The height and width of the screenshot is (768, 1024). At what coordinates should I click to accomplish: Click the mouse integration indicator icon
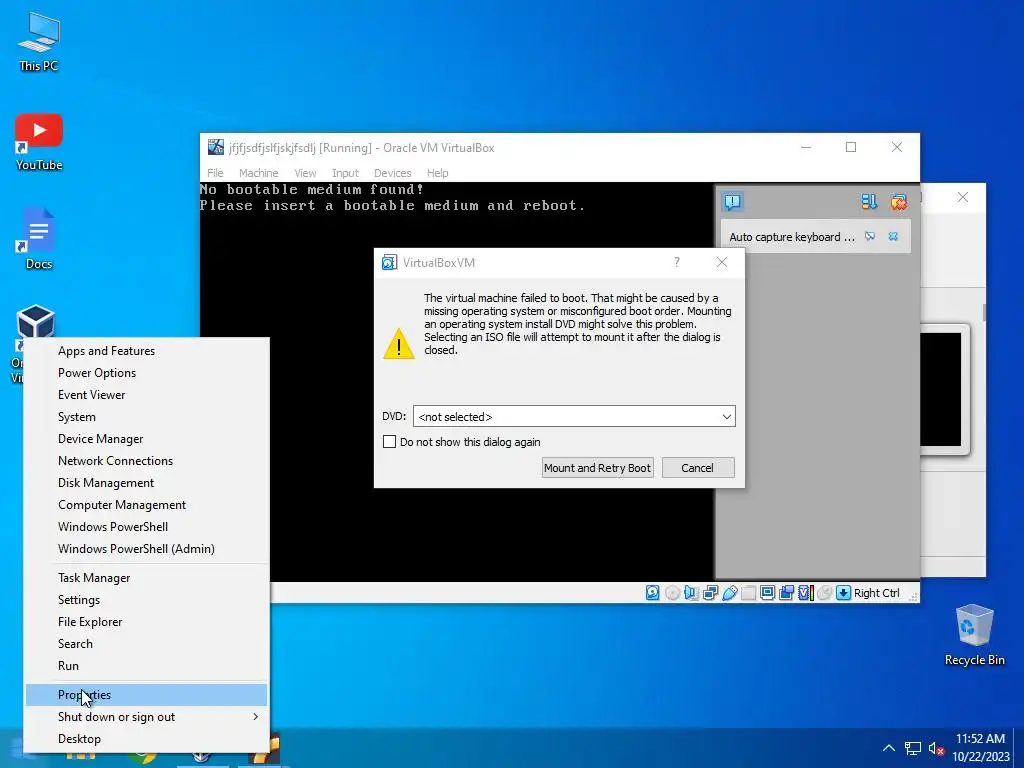click(x=825, y=592)
